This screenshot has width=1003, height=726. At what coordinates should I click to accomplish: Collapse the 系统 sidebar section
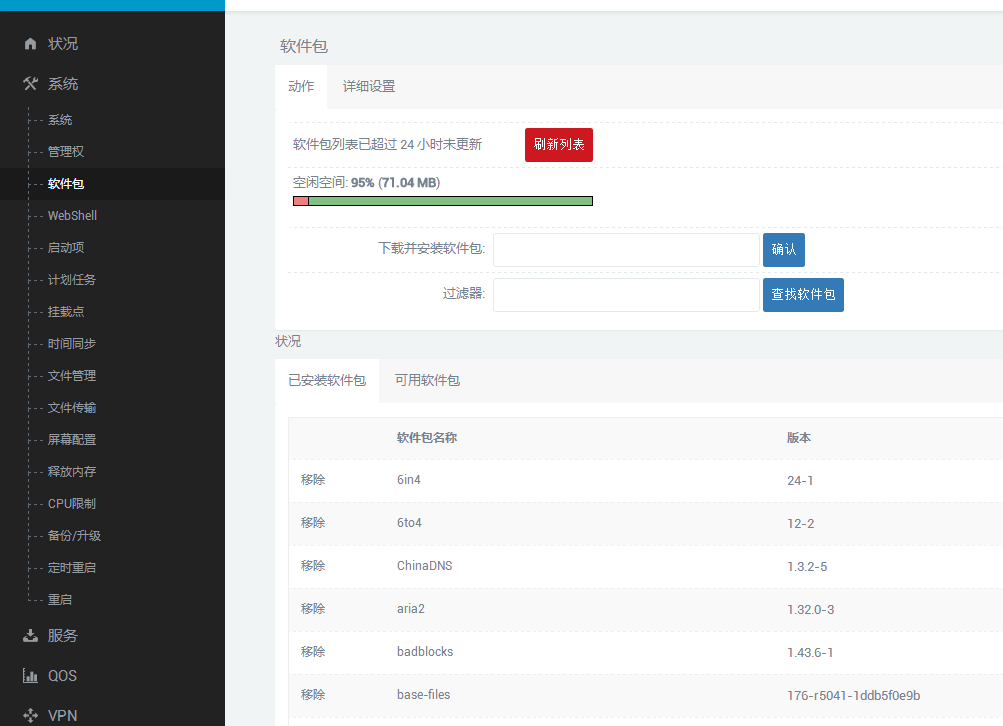click(62, 84)
